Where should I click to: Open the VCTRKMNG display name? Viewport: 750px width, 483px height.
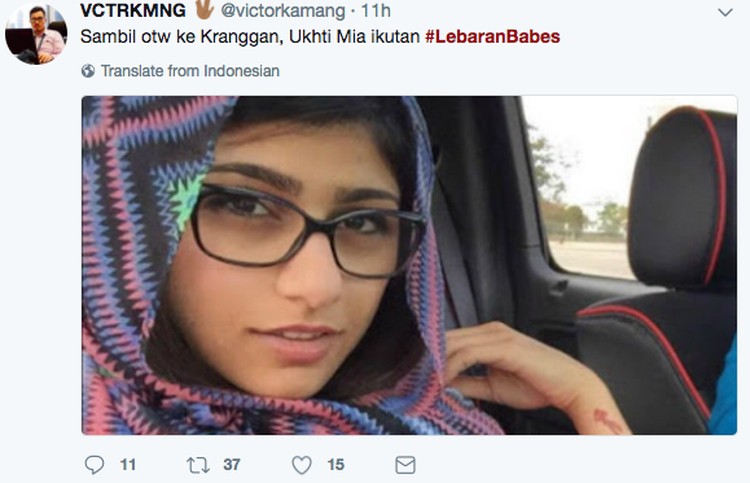(x=133, y=10)
